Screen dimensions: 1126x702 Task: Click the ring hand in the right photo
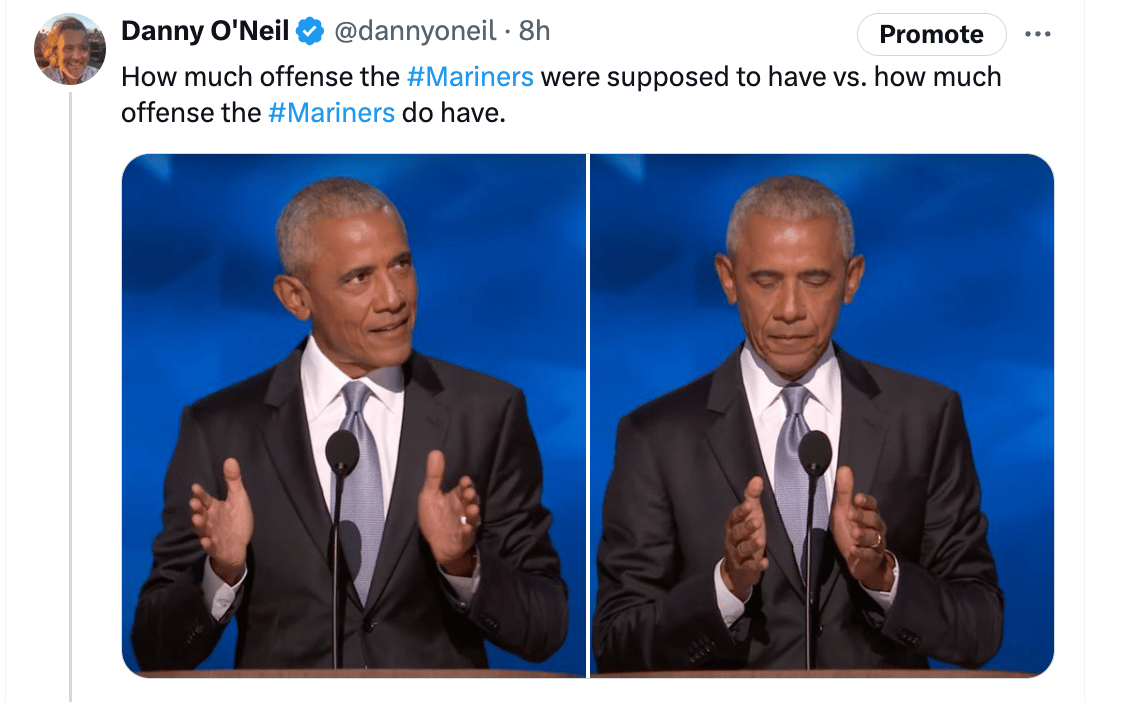[862, 530]
